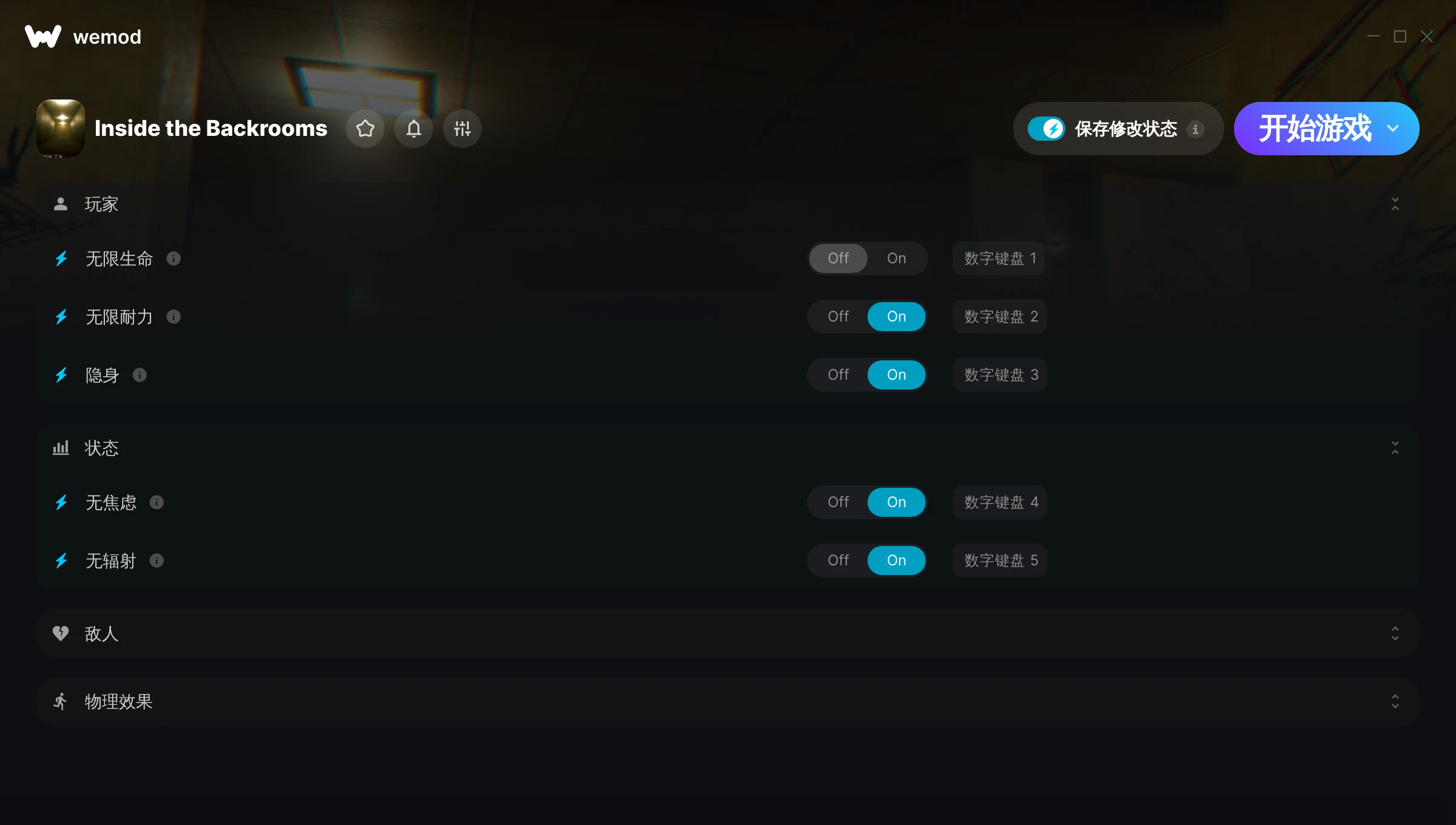Viewport: 1456px width, 825px height.
Task: Click Inside the Backrooms game thumbnail
Action: click(61, 129)
